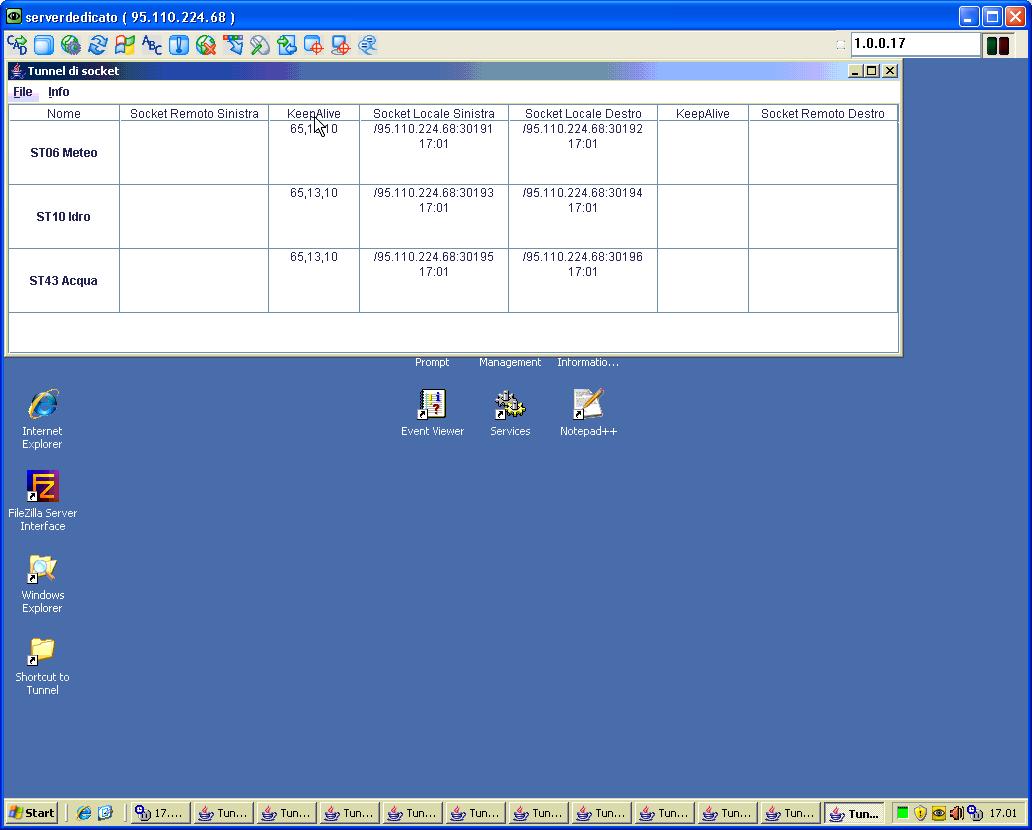Click the green and red status indicator

[998, 45]
